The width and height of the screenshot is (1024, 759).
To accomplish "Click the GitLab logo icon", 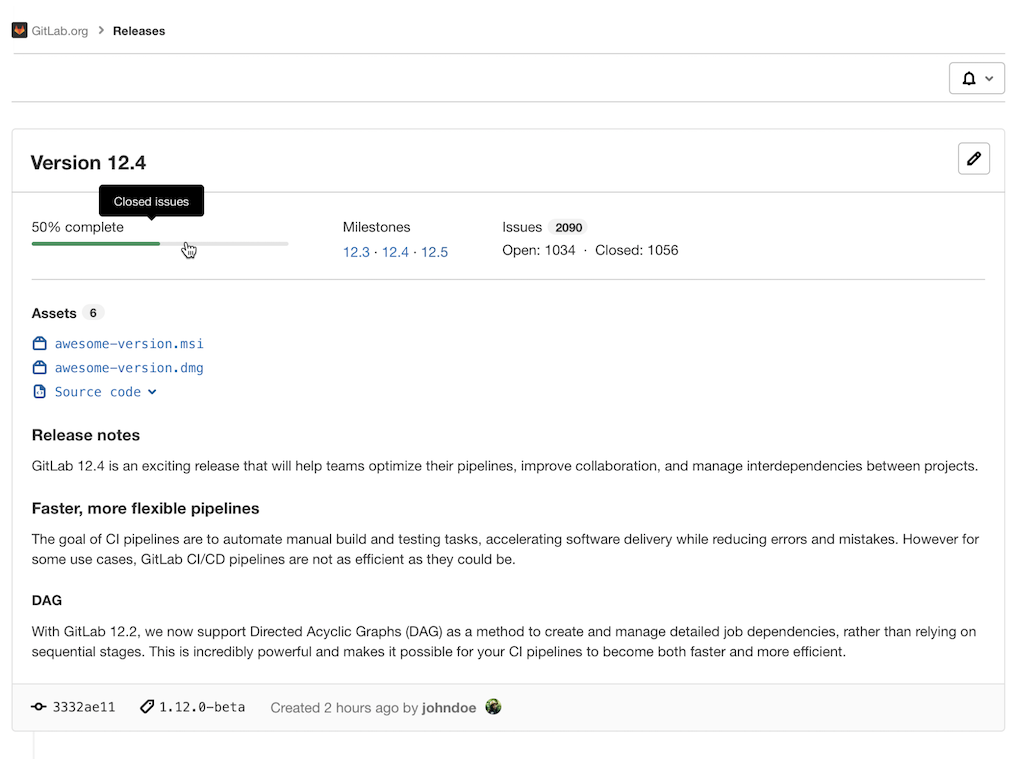I will (18, 30).
